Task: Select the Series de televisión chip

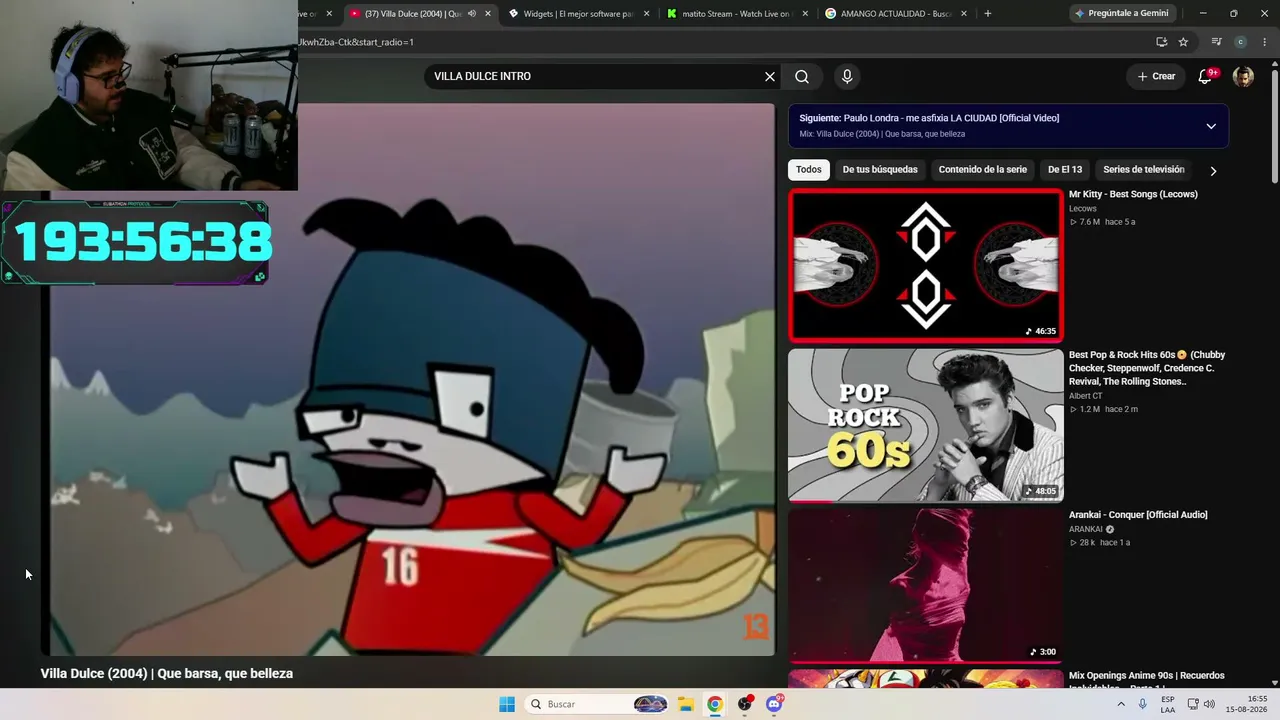Action: pyautogui.click(x=1144, y=170)
